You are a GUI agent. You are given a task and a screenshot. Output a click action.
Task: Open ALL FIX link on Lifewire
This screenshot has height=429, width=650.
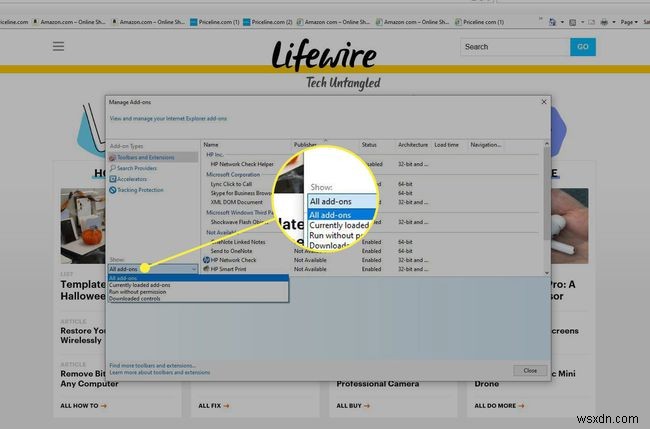point(213,406)
